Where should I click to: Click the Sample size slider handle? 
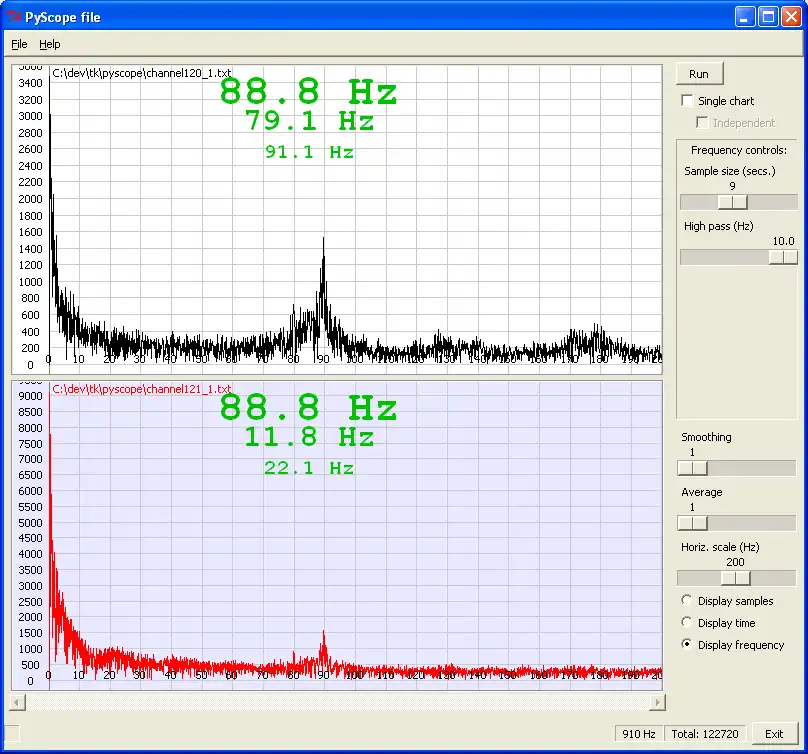tap(733, 202)
